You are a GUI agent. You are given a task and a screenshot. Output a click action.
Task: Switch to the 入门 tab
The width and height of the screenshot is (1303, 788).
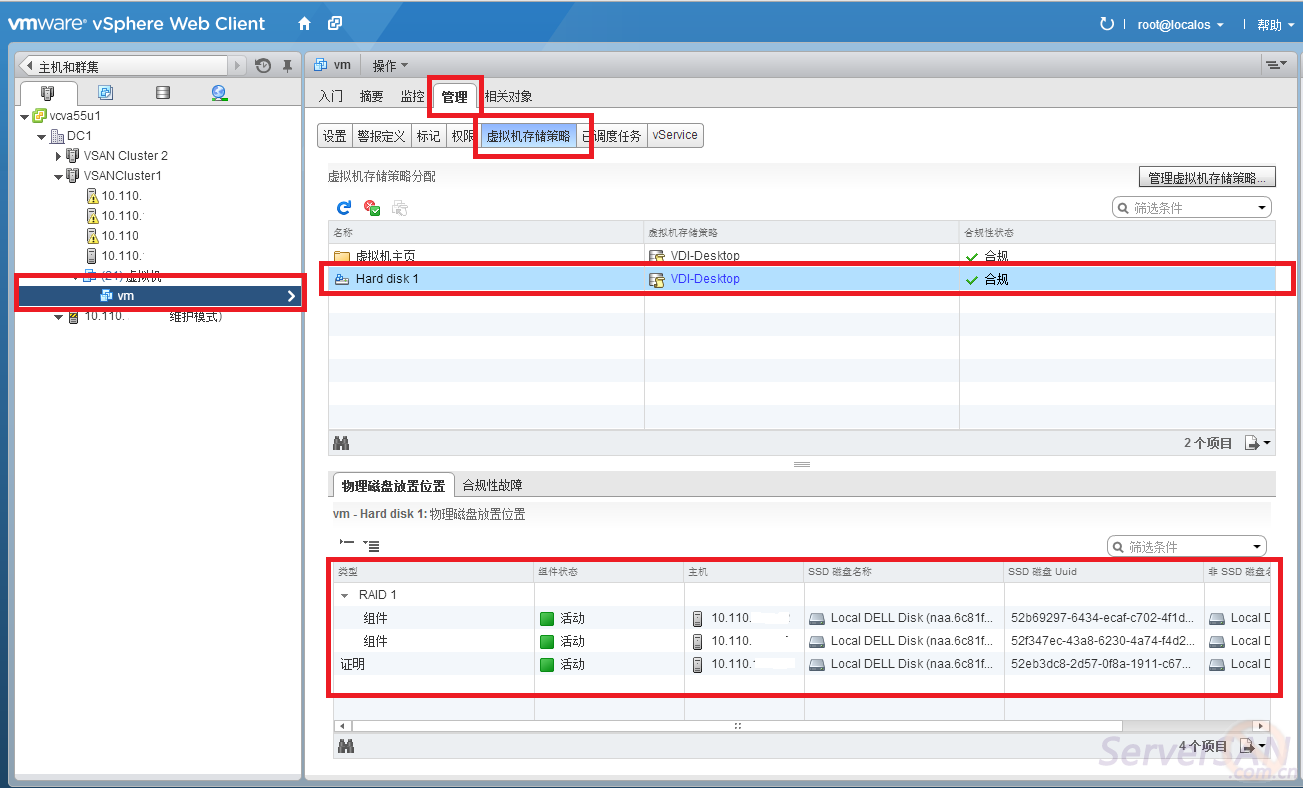[x=331, y=97]
